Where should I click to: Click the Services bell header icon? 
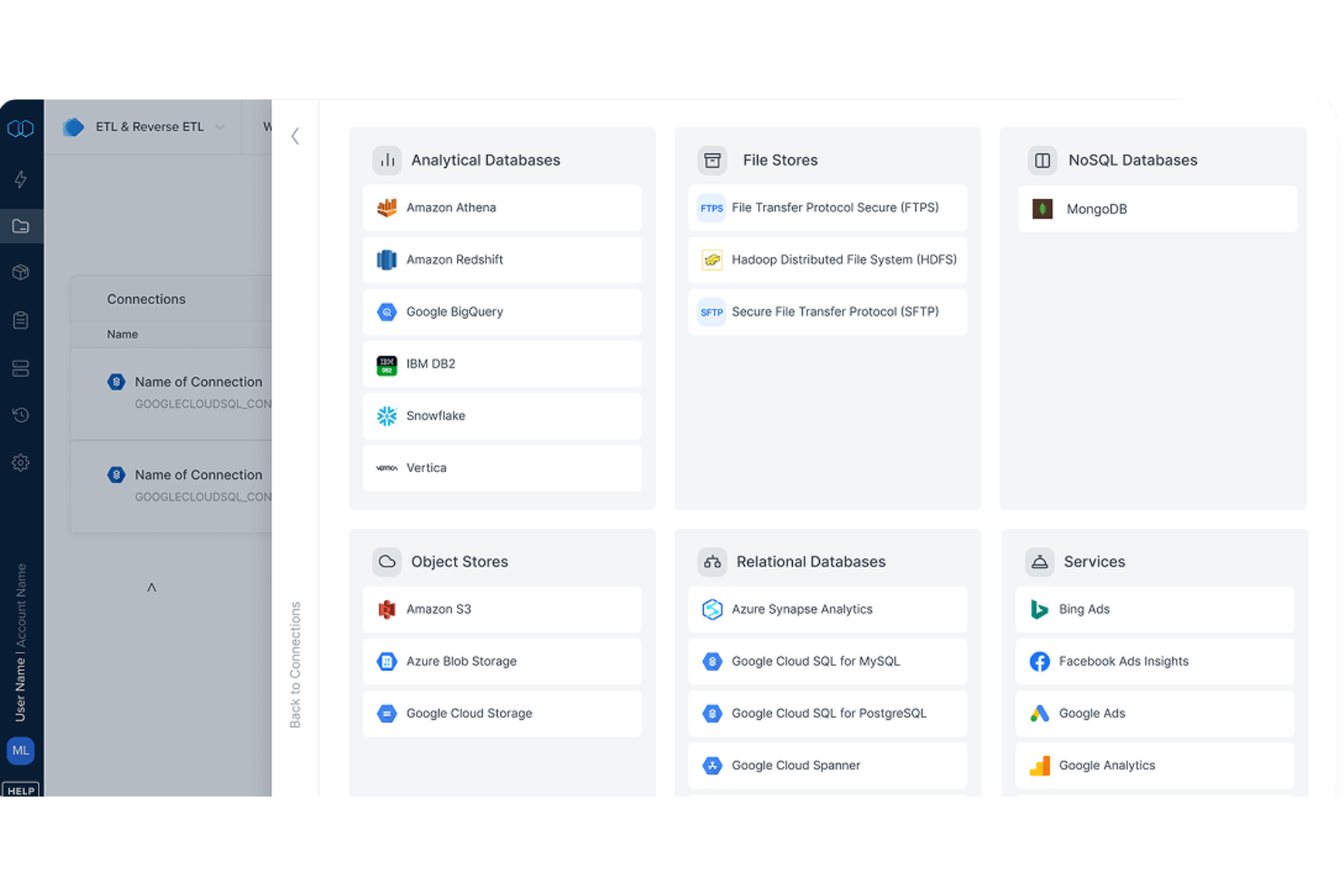click(1040, 562)
